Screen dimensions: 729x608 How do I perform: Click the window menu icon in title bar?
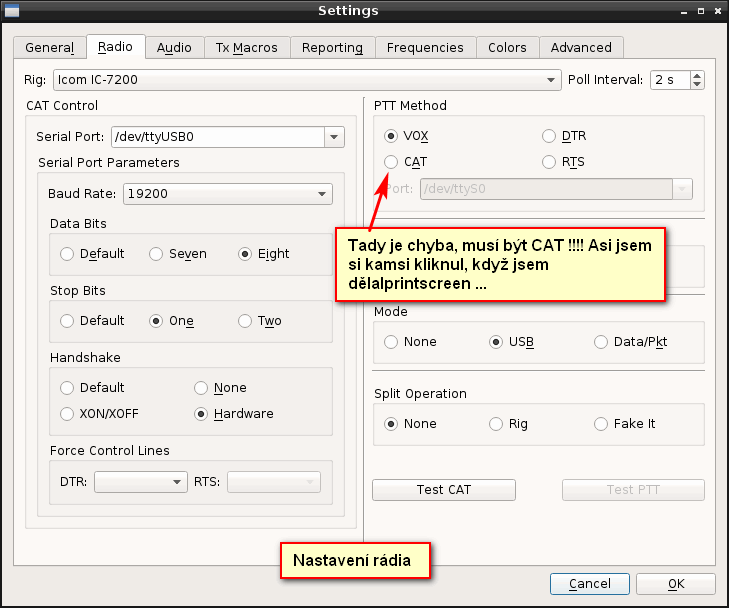click(x=12, y=11)
